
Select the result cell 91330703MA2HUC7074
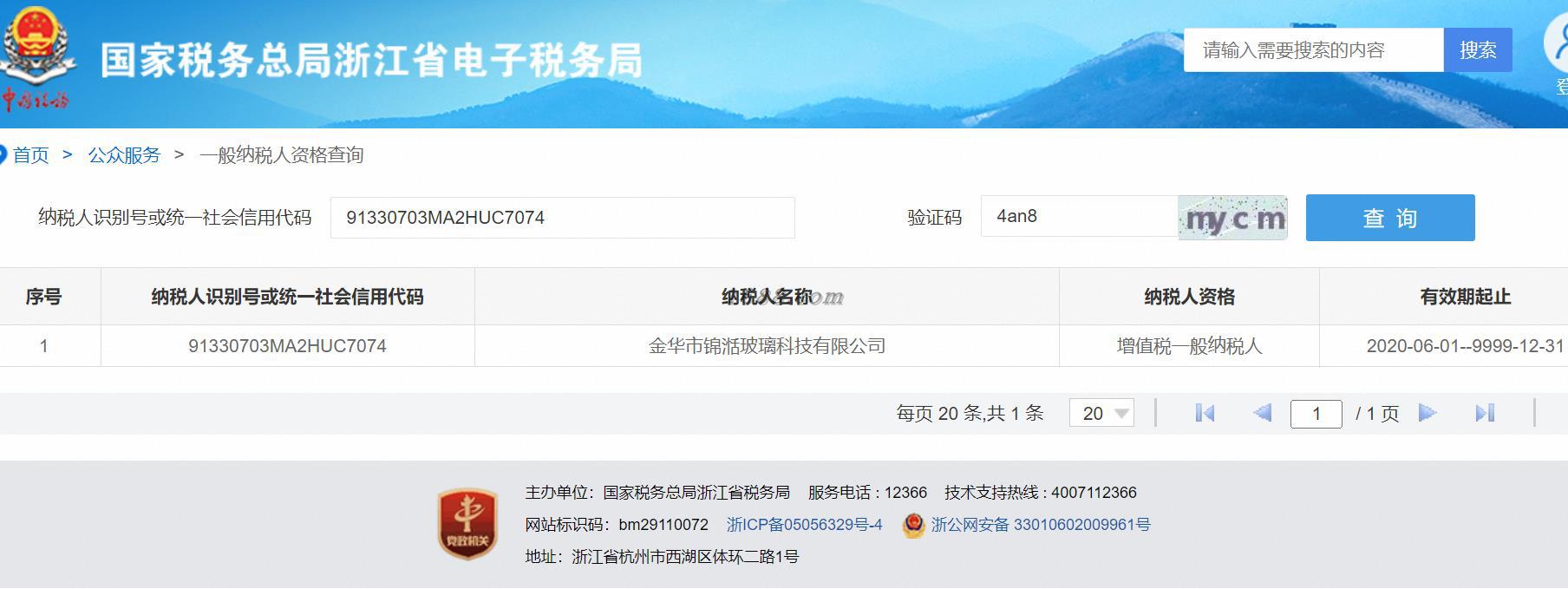287,346
